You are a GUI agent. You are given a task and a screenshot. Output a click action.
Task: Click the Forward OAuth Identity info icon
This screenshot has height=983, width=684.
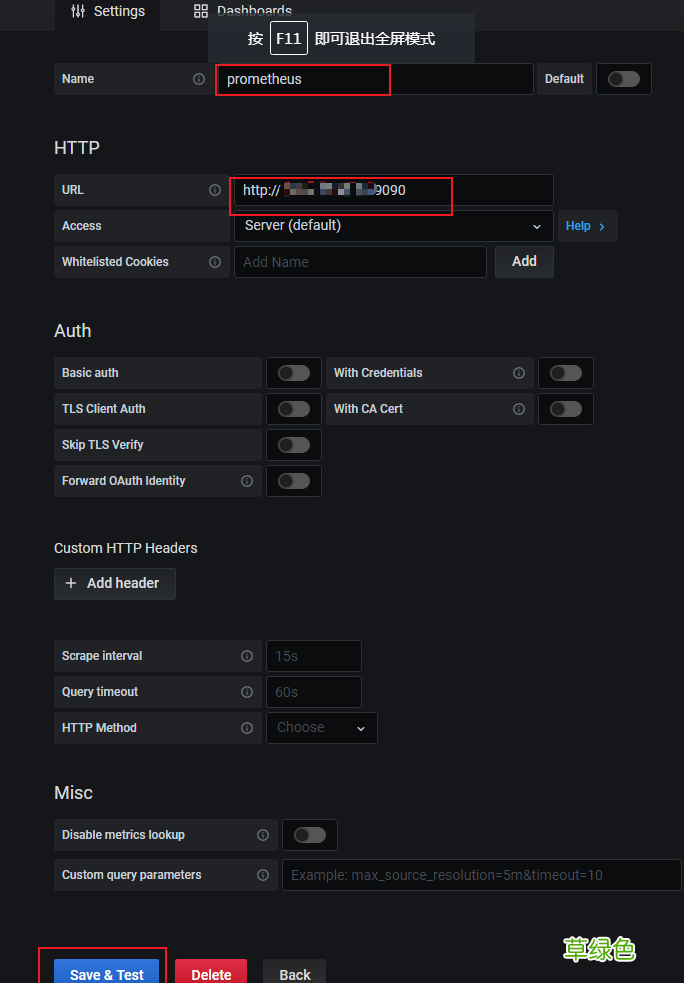(x=247, y=481)
